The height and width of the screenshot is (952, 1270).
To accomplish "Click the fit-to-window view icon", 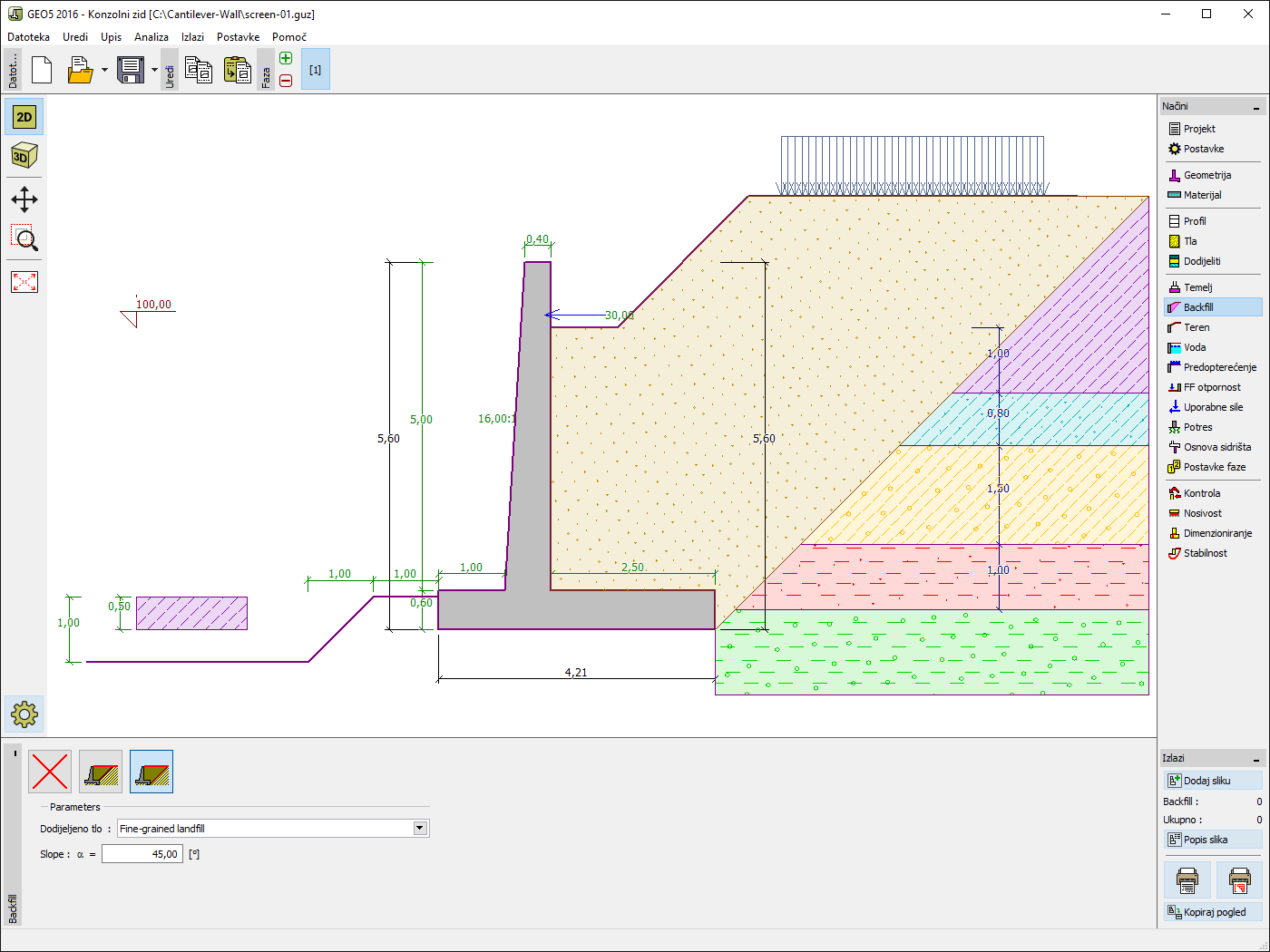I will [x=24, y=282].
